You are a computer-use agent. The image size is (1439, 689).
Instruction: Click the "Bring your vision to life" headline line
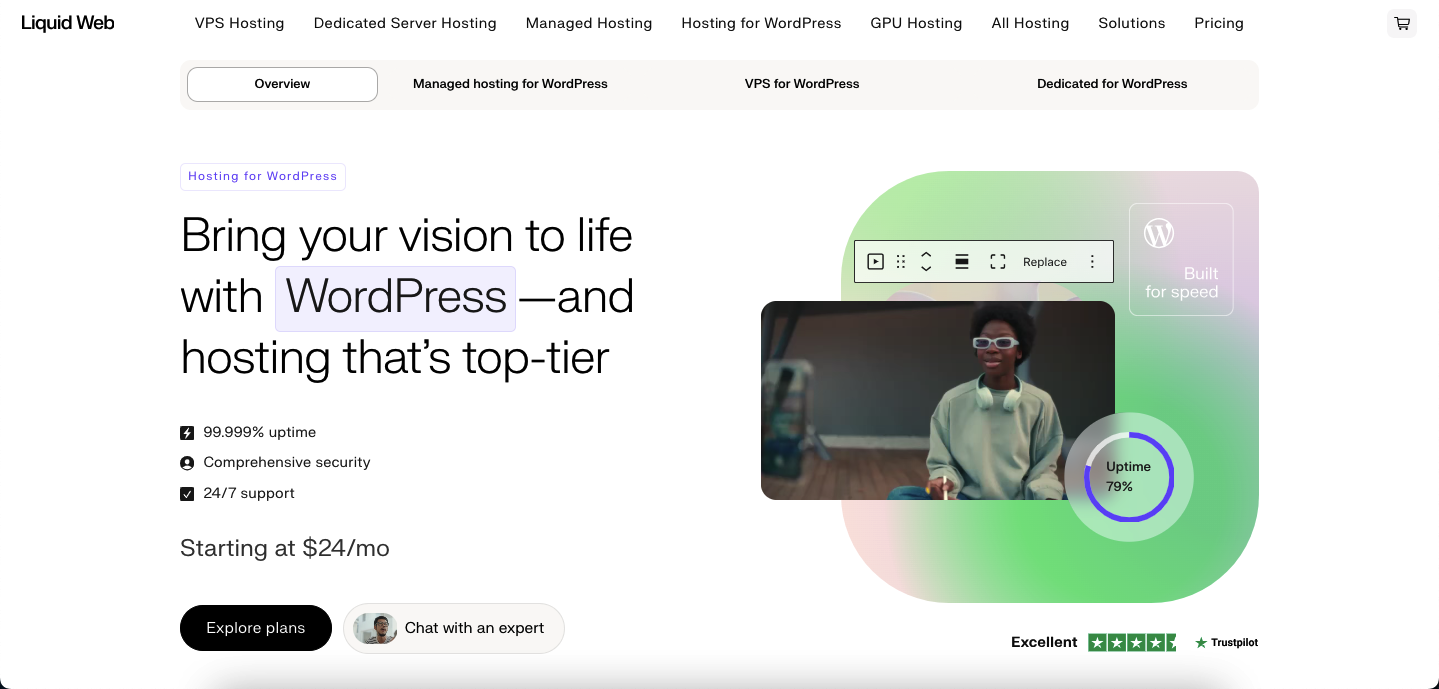(407, 236)
